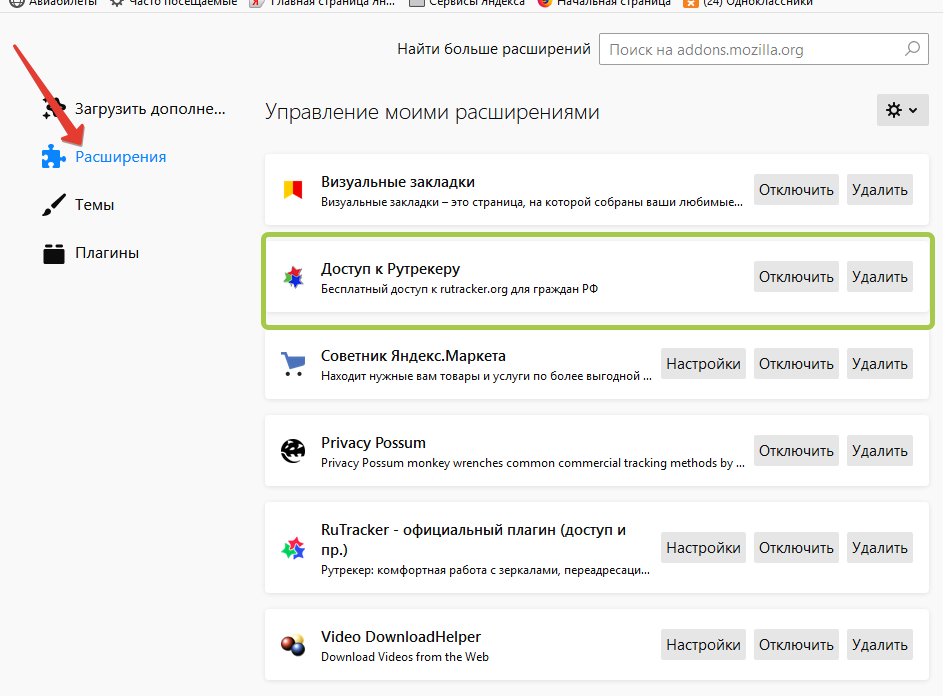
Task: Switch to Темы category
Action: 94,205
